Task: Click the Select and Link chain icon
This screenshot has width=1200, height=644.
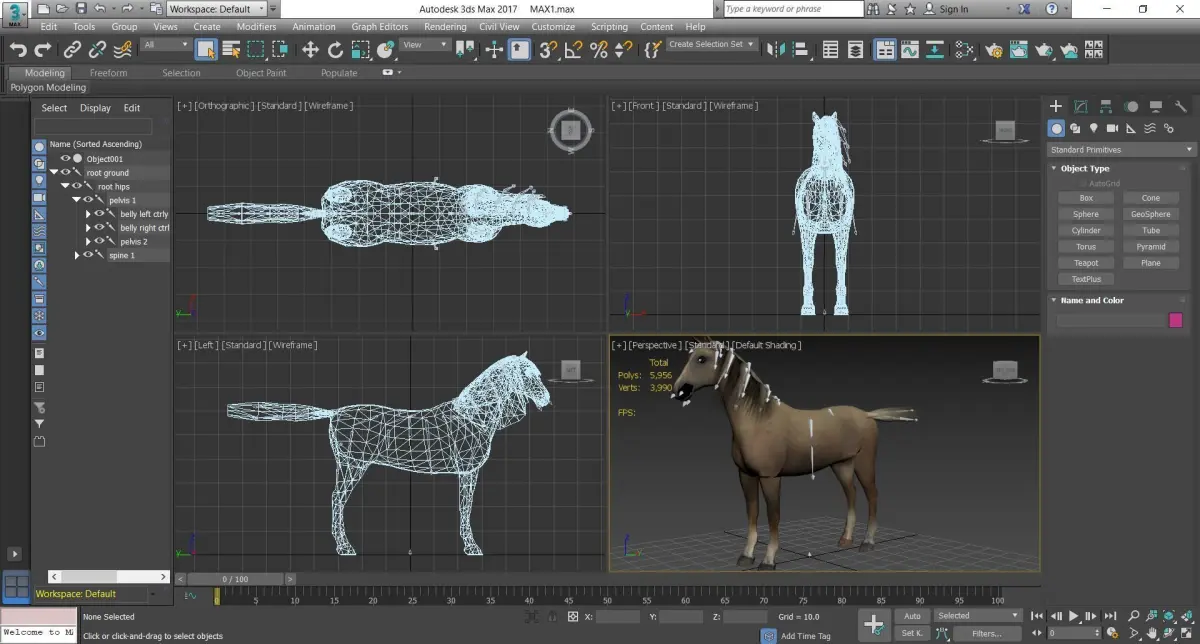Action: [72, 49]
